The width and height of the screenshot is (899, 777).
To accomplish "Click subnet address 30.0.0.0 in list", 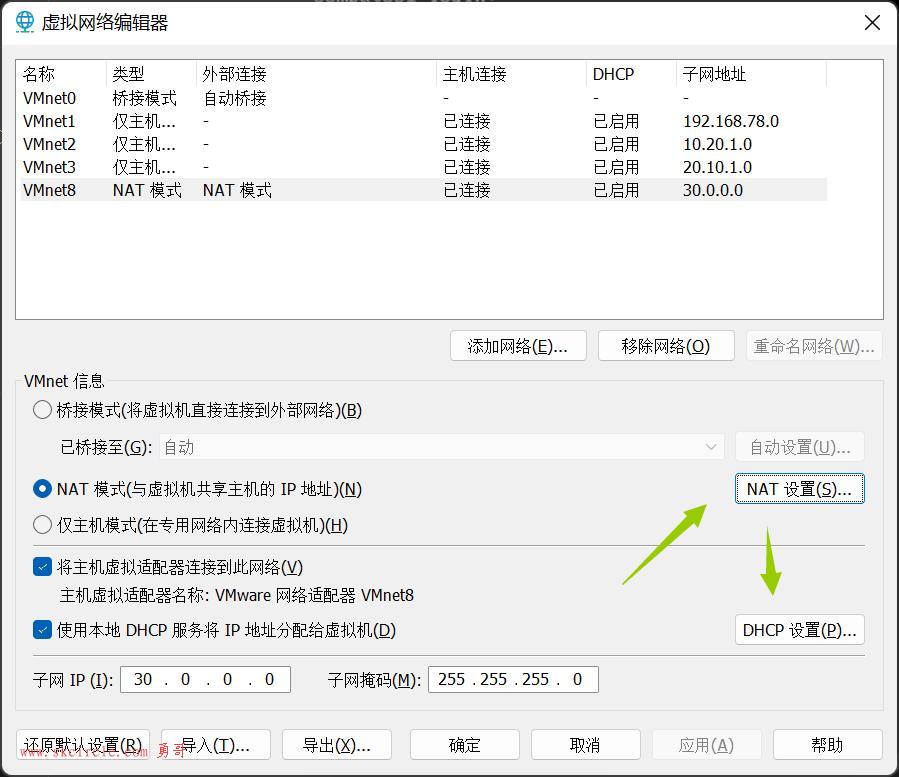I will pos(713,190).
